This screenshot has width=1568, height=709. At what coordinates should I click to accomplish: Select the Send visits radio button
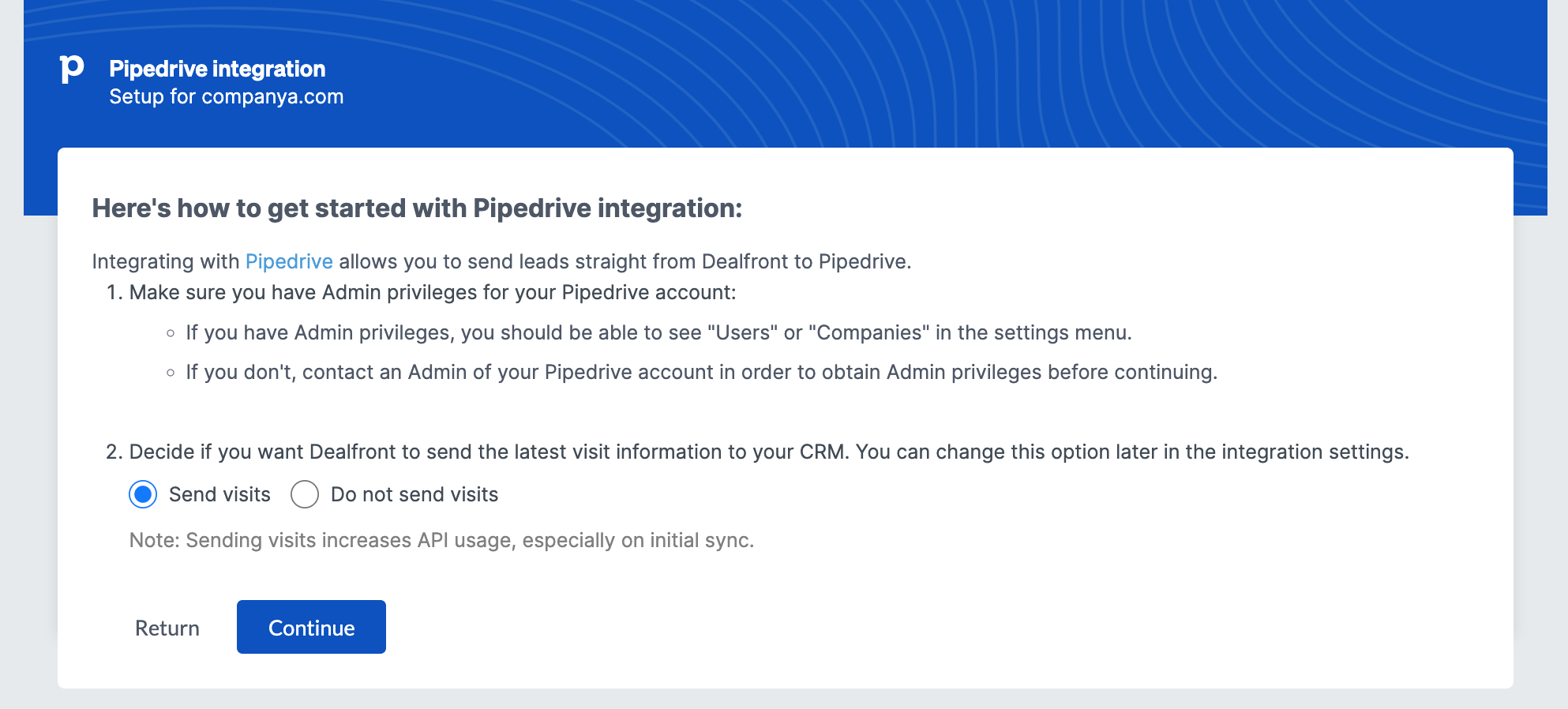(143, 494)
